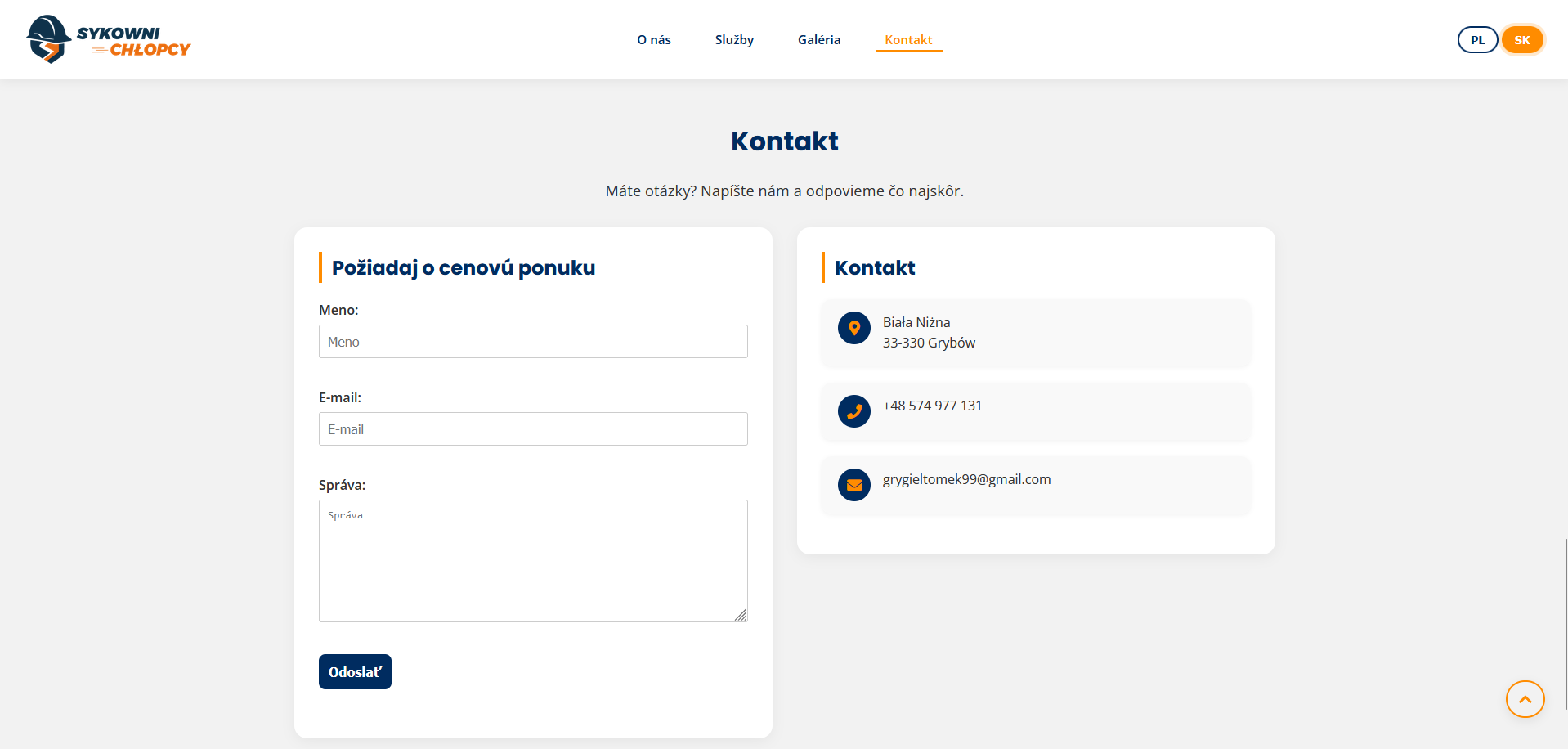Open the Služby page
The width and height of the screenshot is (1568, 749).
click(733, 39)
